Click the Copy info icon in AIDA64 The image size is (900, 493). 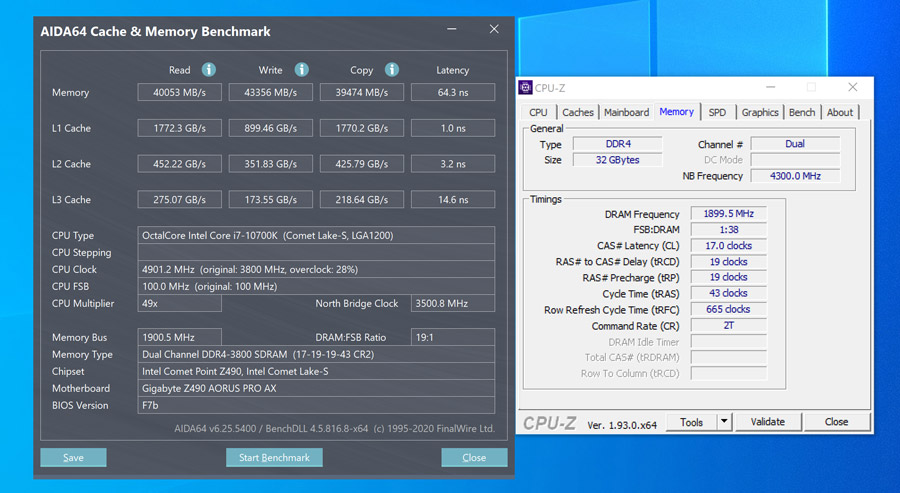[x=392, y=69]
